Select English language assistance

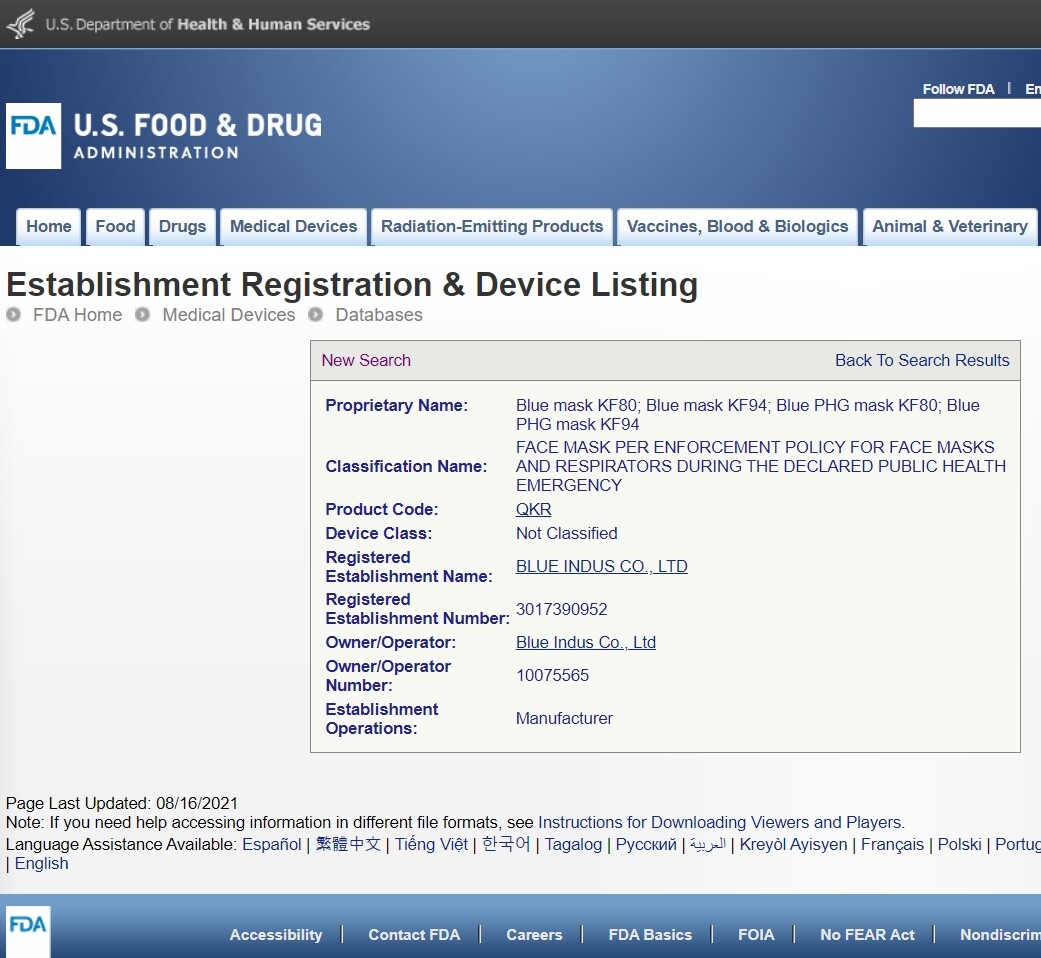(x=41, y=864)
